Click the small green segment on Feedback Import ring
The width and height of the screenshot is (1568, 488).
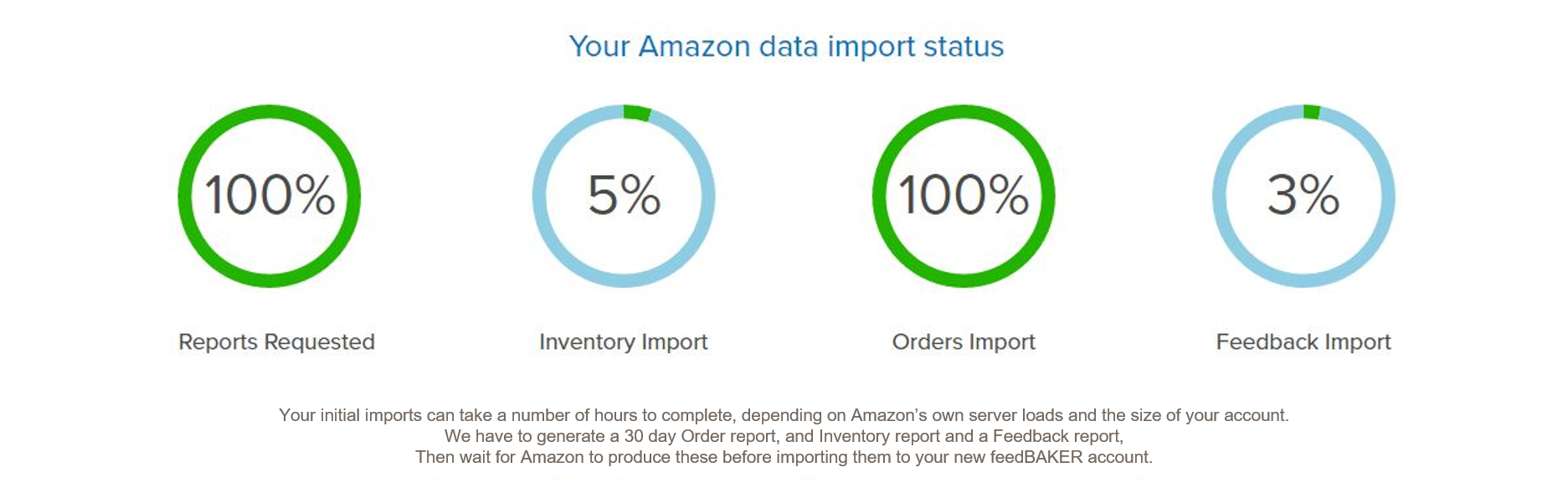click(1312, 112)
